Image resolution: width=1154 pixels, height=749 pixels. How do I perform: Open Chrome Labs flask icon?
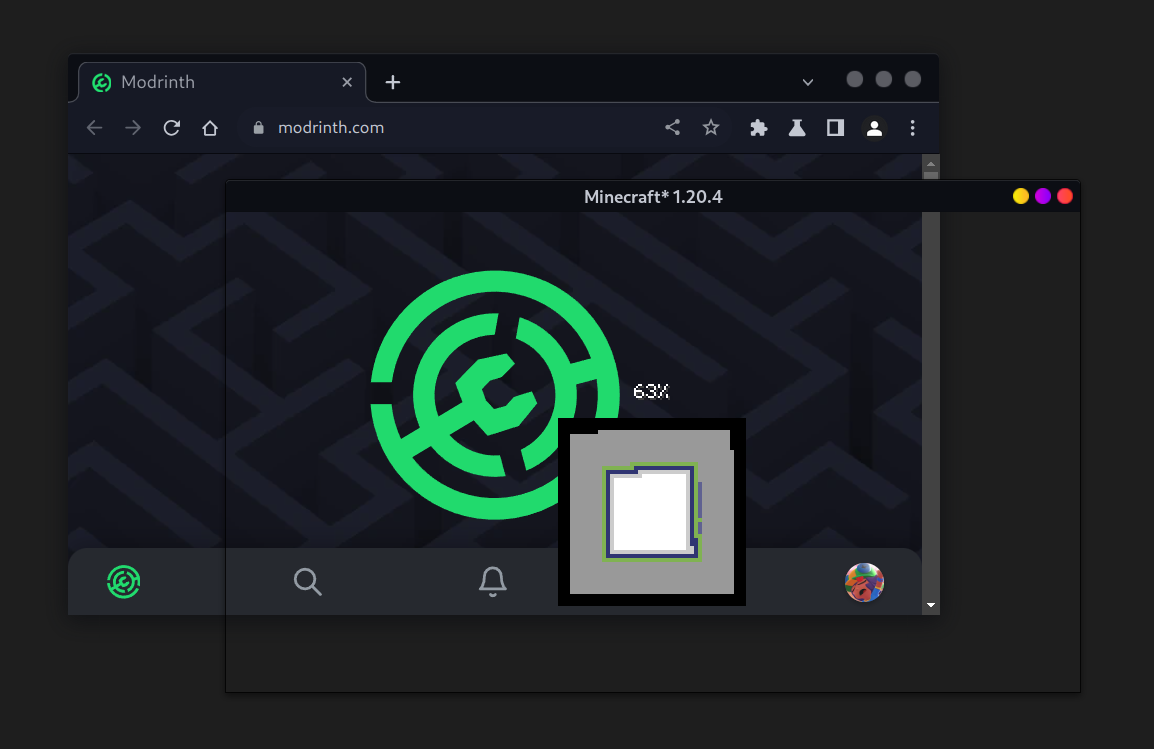pyautogui.click(x=797, y=128)
